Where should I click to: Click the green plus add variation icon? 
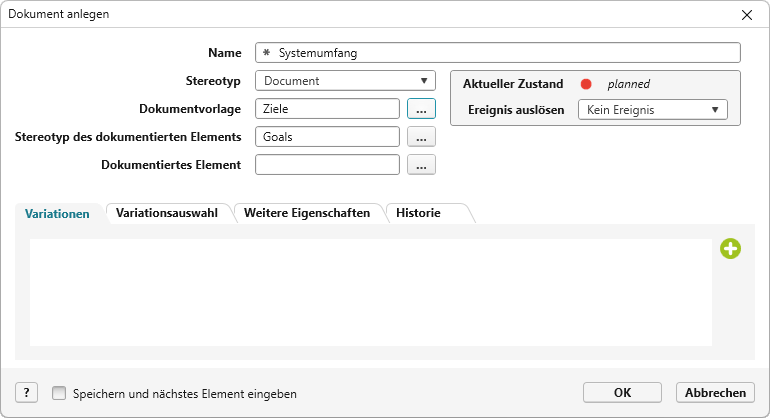coord(730,249)
